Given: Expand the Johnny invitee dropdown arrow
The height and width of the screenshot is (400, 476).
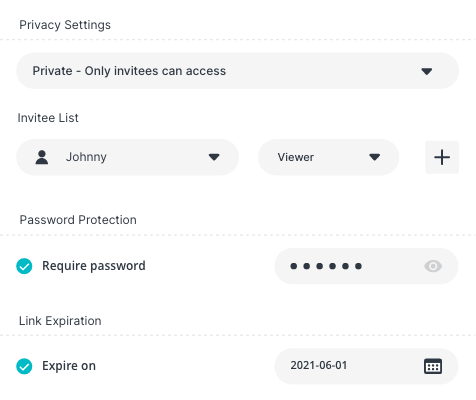Looking at the screenshot, I should (214, 157).
